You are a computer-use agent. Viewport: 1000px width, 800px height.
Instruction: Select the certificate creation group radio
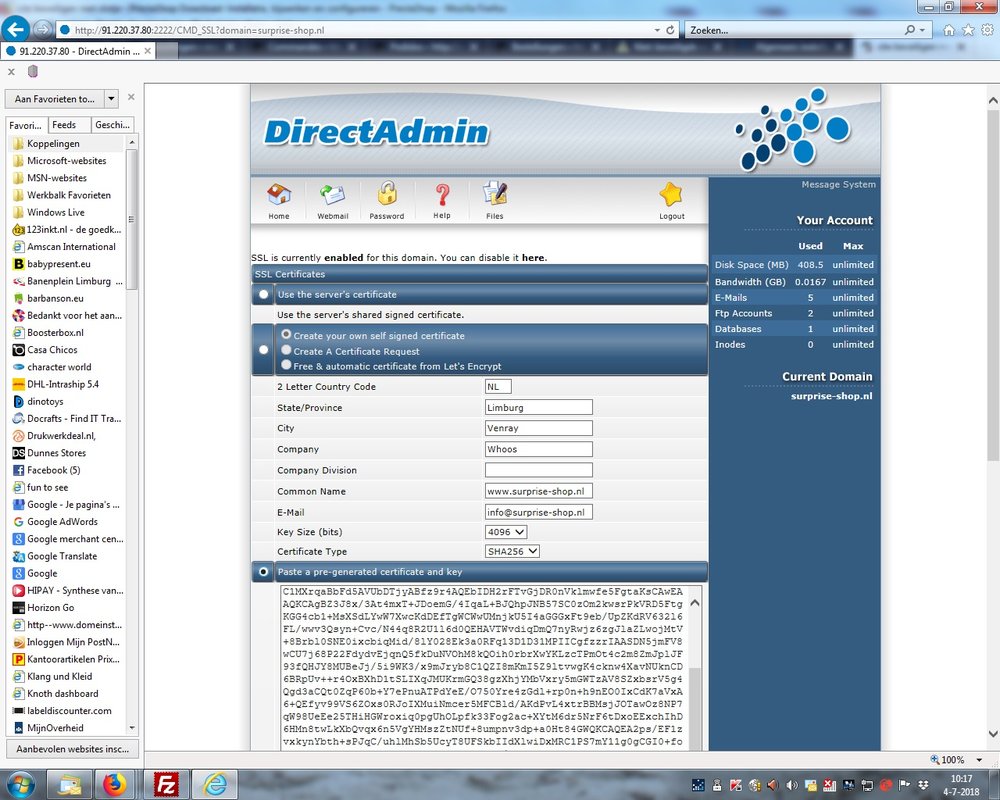point(263,350)
